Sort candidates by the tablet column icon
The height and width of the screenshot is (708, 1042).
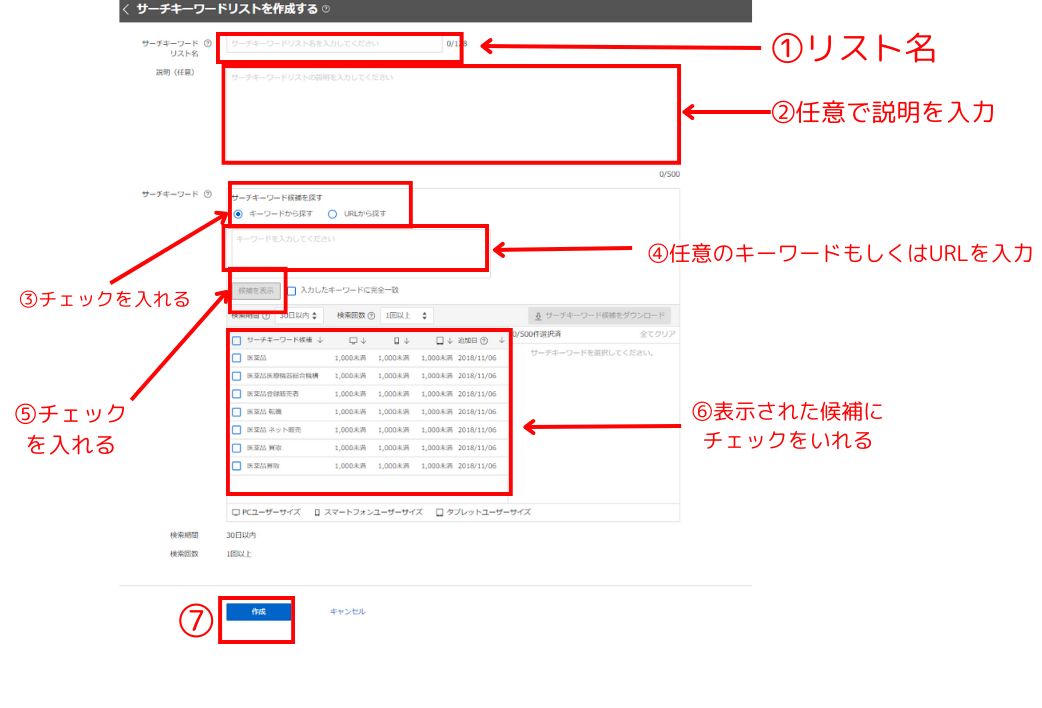[x=441, y=341]
